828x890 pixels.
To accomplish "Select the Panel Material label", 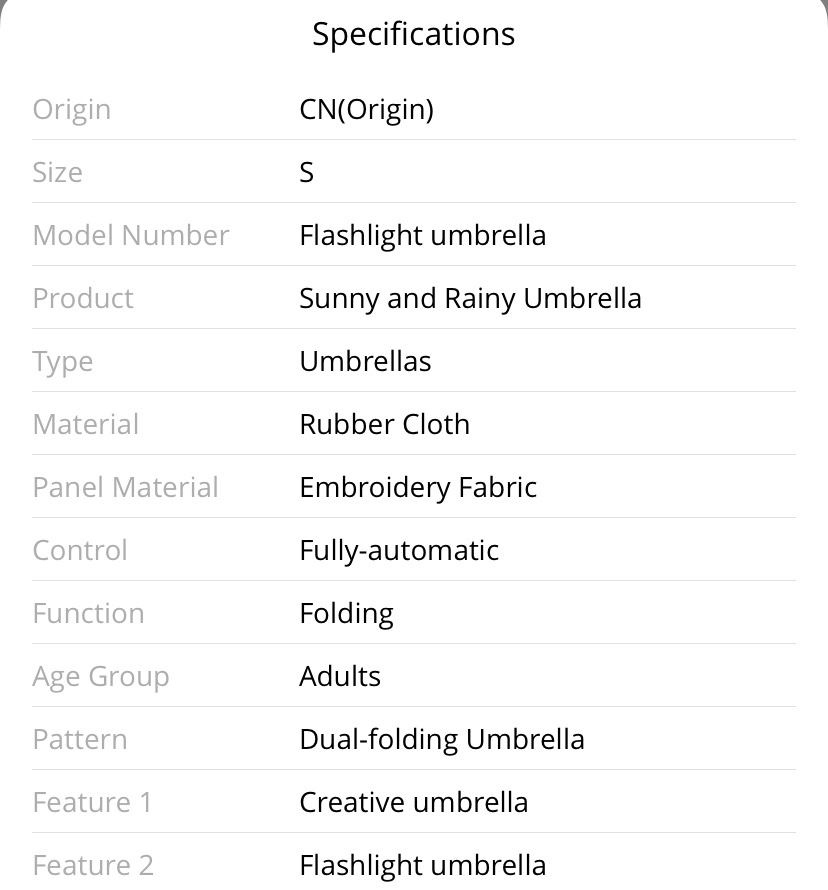I will [x=125, y=487].
